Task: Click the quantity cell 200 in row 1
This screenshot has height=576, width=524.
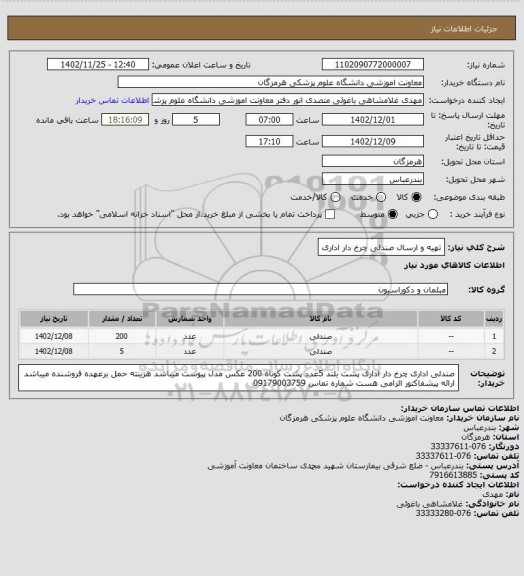Action: pyautogui.click(x=122, y=336)
